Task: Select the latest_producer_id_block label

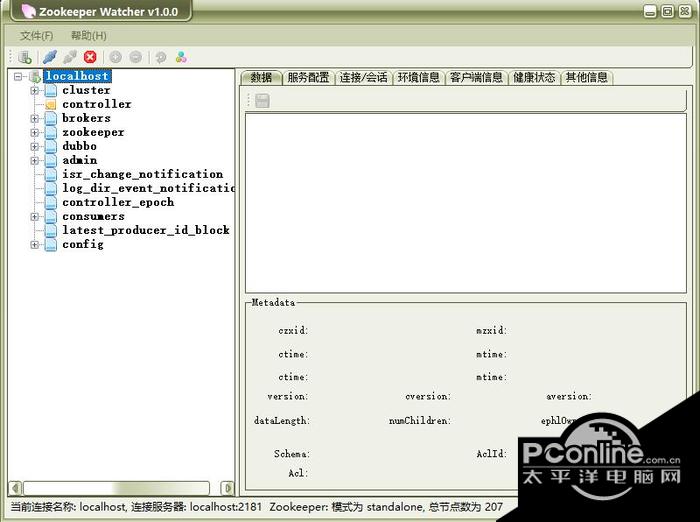Action: click(146, 230)
